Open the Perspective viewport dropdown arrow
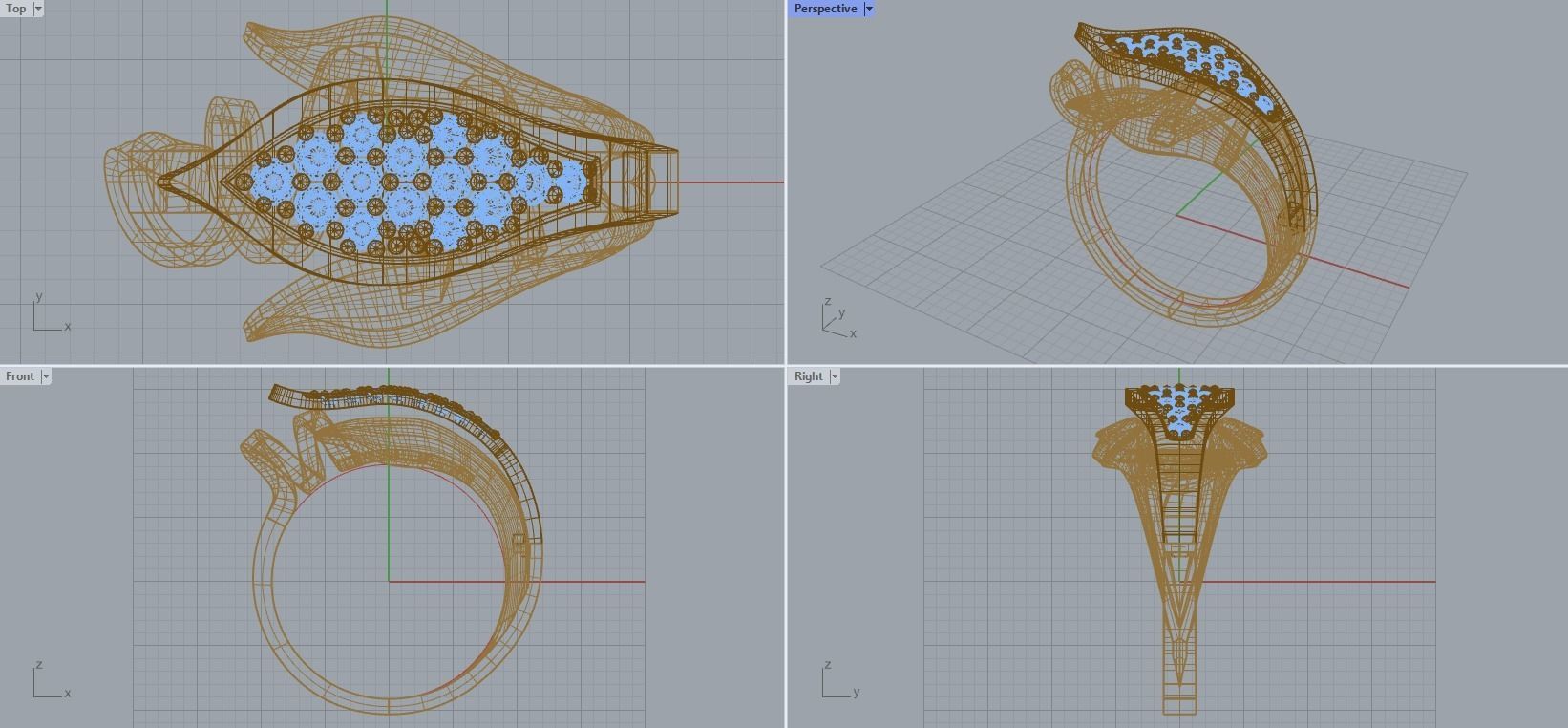This screenshot has height=728, width=1568. point(869,9)
